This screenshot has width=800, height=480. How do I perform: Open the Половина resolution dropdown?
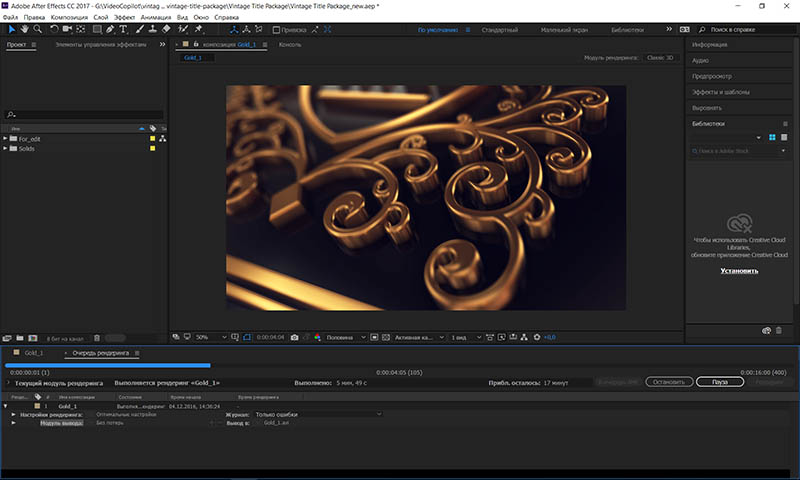[346, 337]
